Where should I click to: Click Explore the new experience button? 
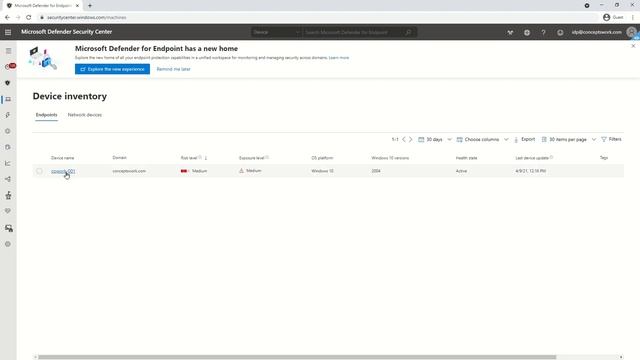click(x=112, y=69)
